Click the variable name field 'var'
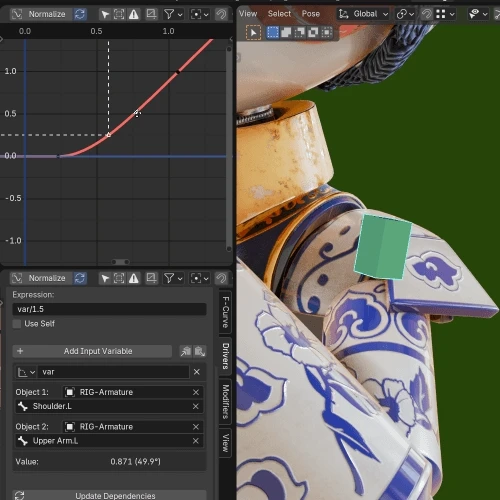This screenshot has width=500, height=500. (x=113, y=372)
